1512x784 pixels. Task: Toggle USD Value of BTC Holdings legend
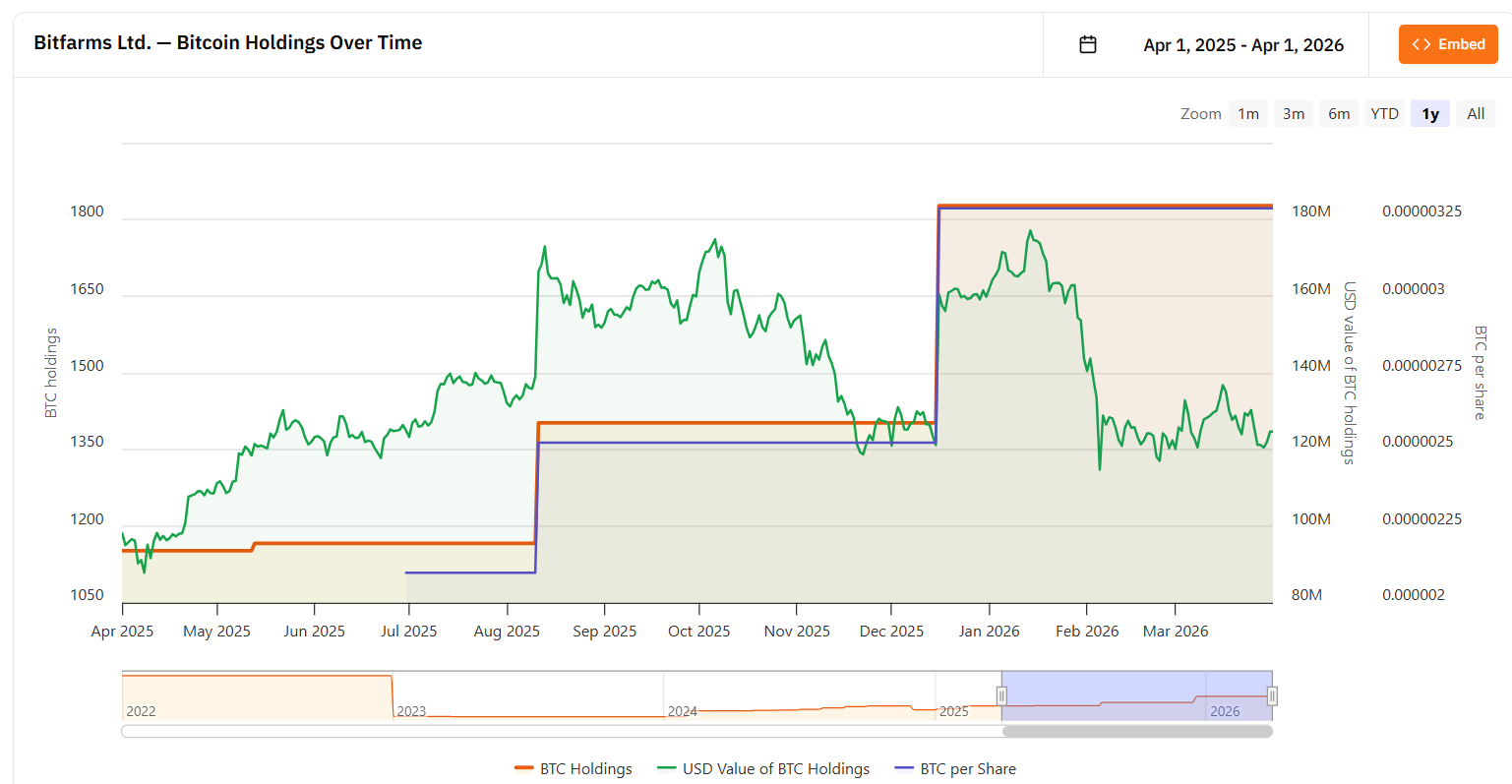point(775,769)
